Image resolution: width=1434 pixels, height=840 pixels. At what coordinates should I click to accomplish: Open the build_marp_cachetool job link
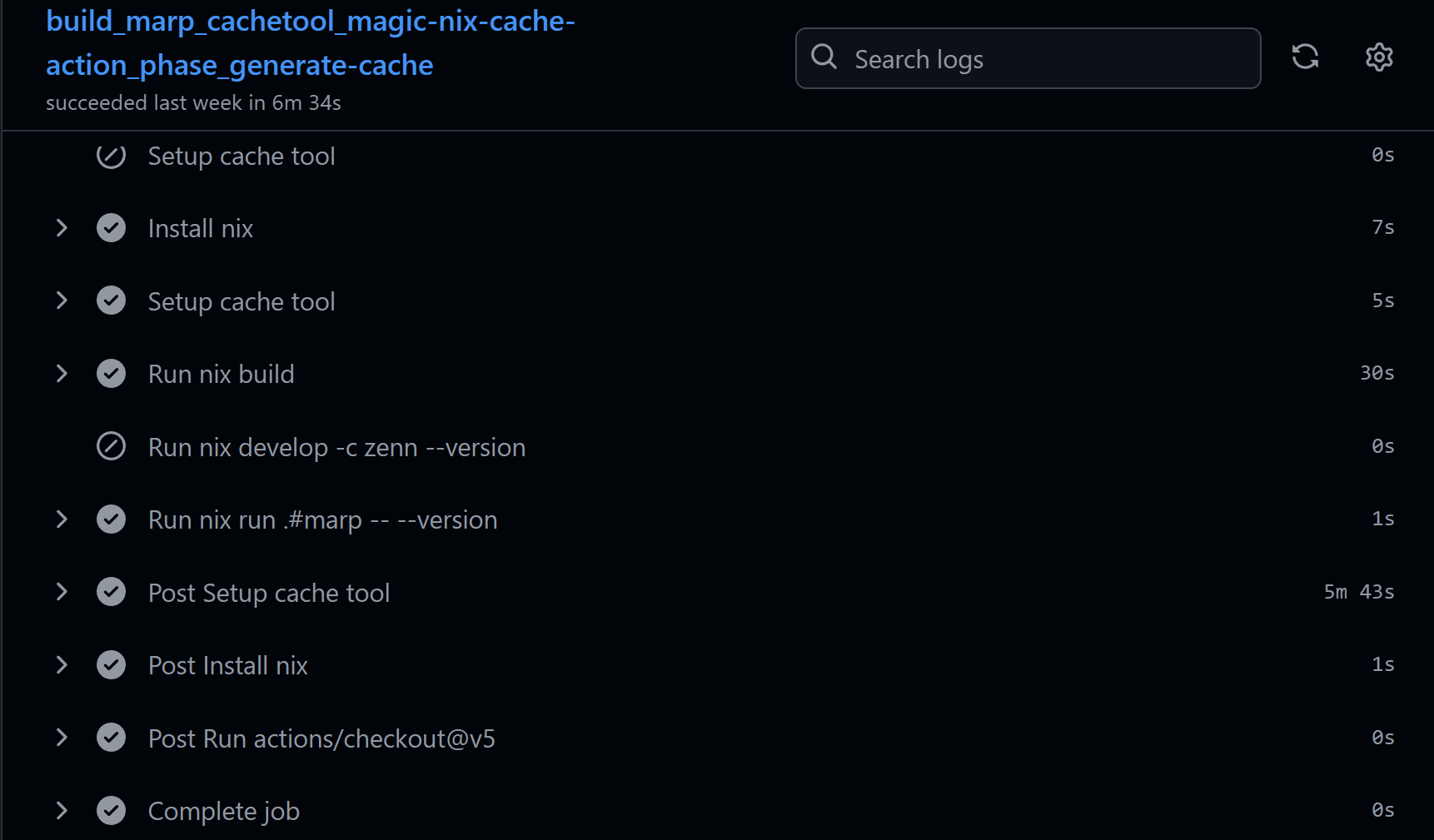click(x=310, y=42)
